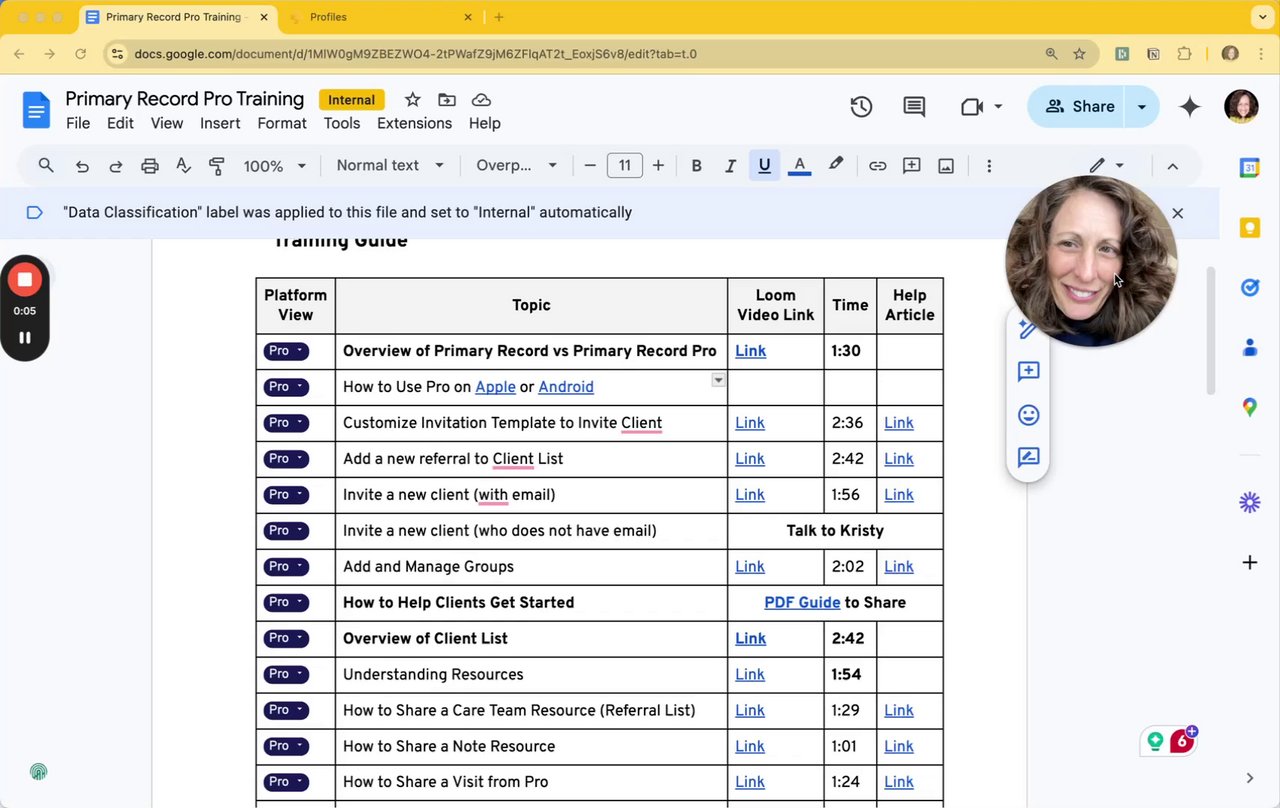Open the text color picker

tap(799, 166)
